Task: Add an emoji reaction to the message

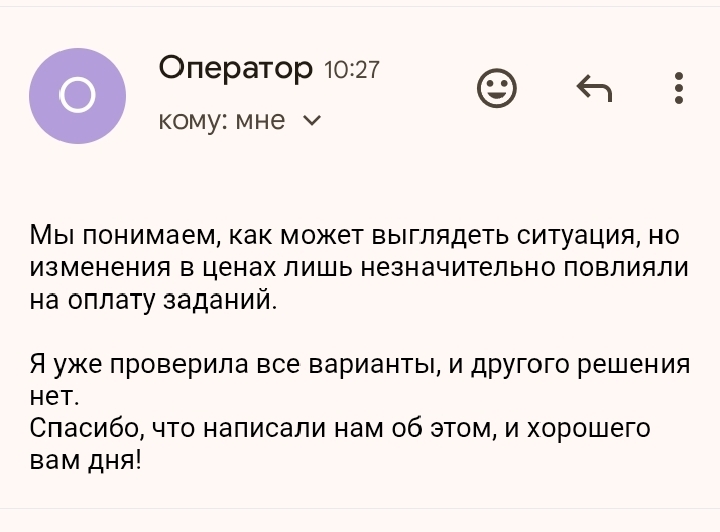Action: tap(497, 88)
